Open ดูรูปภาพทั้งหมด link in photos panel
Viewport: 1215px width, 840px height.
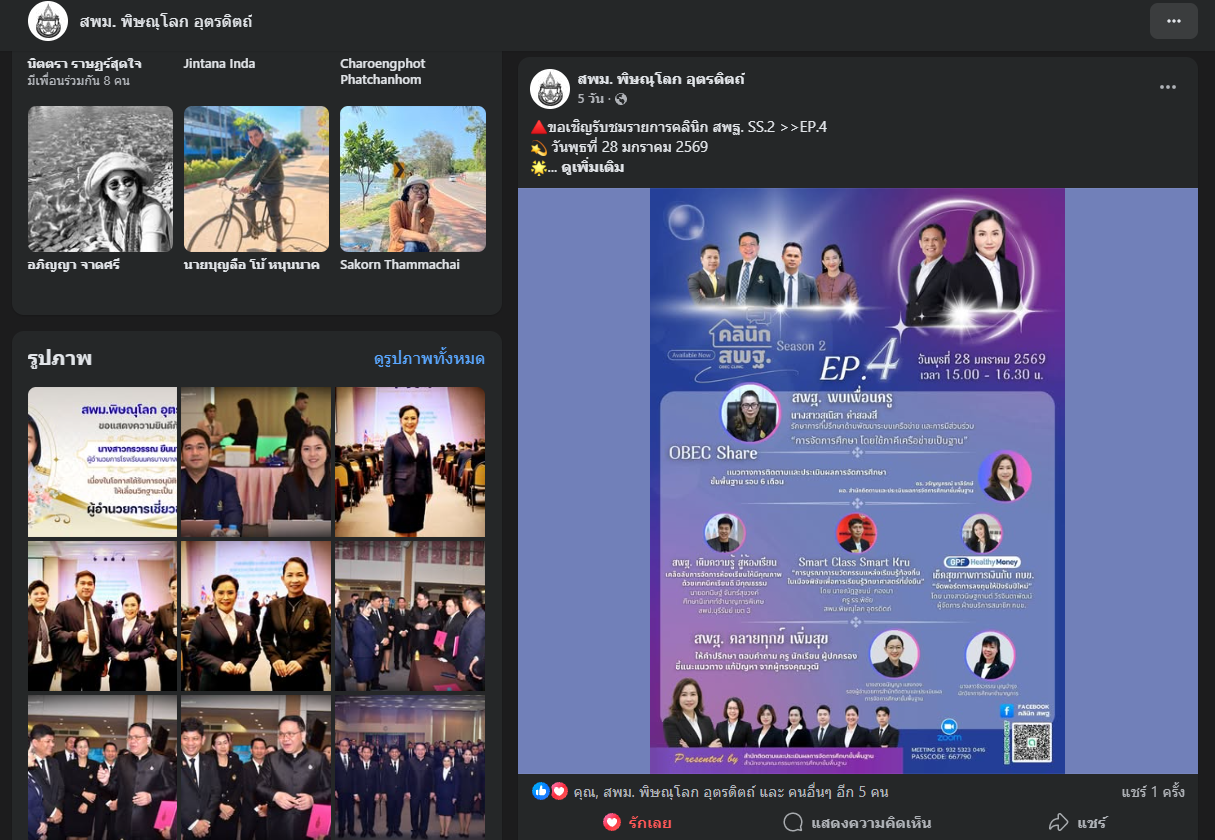point(429,359)
